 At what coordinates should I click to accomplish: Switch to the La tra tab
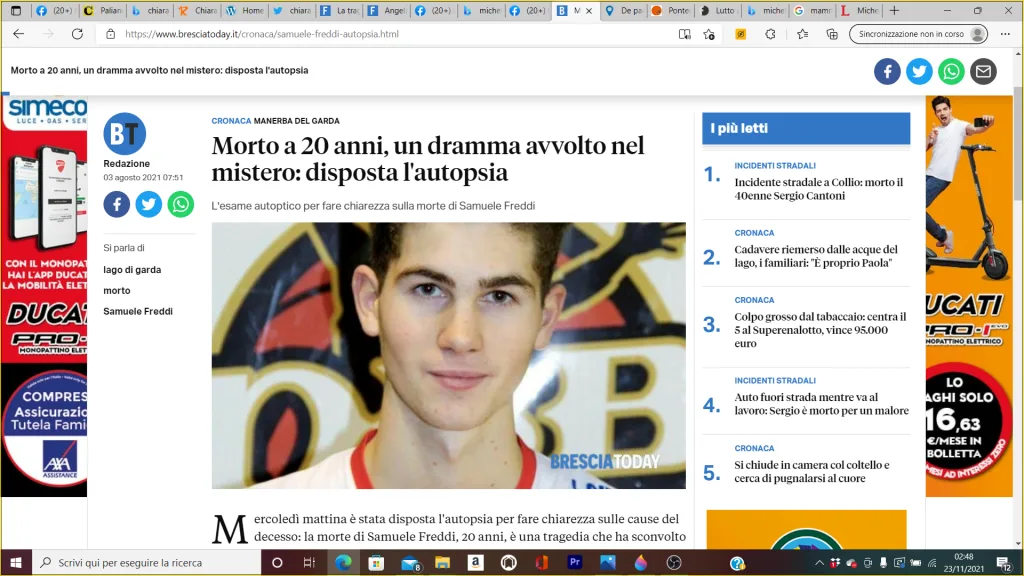340,10
